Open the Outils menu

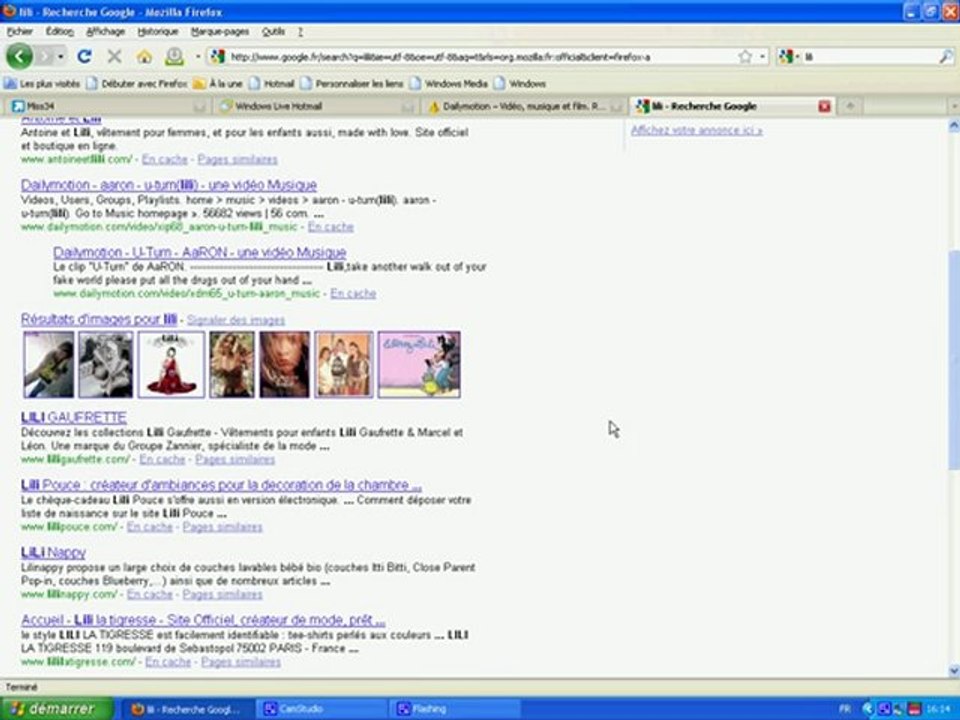pos(273,31)
